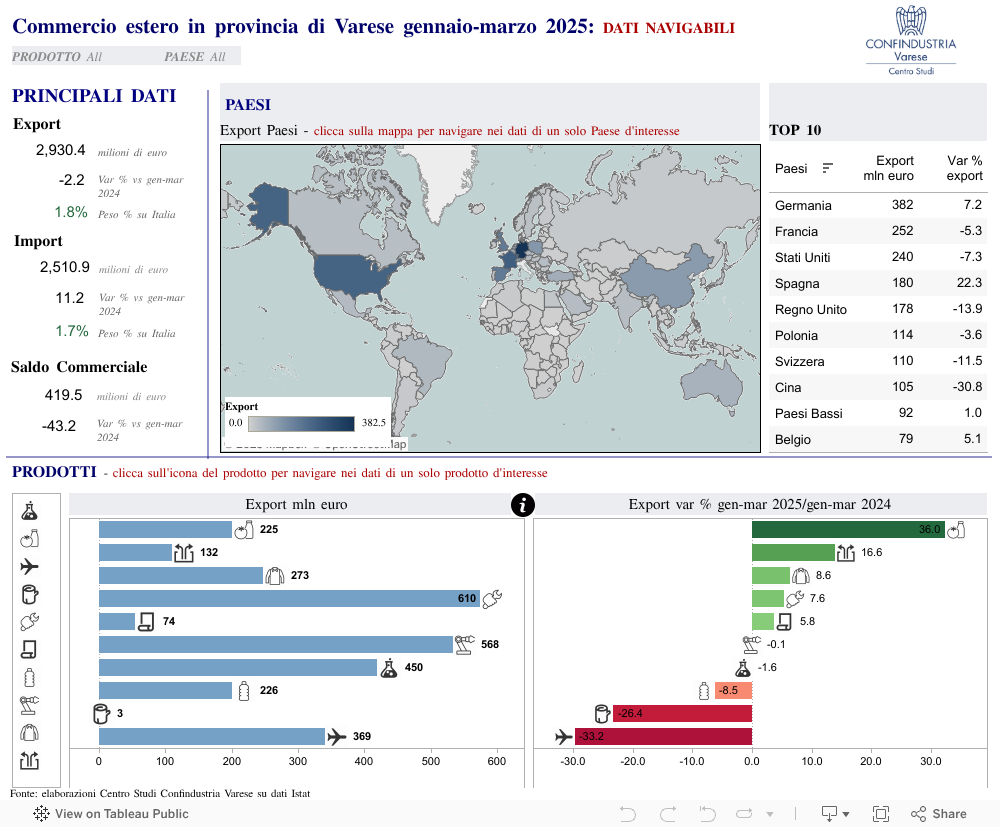Click the Import total value 2,510.9

pos(64,267)
